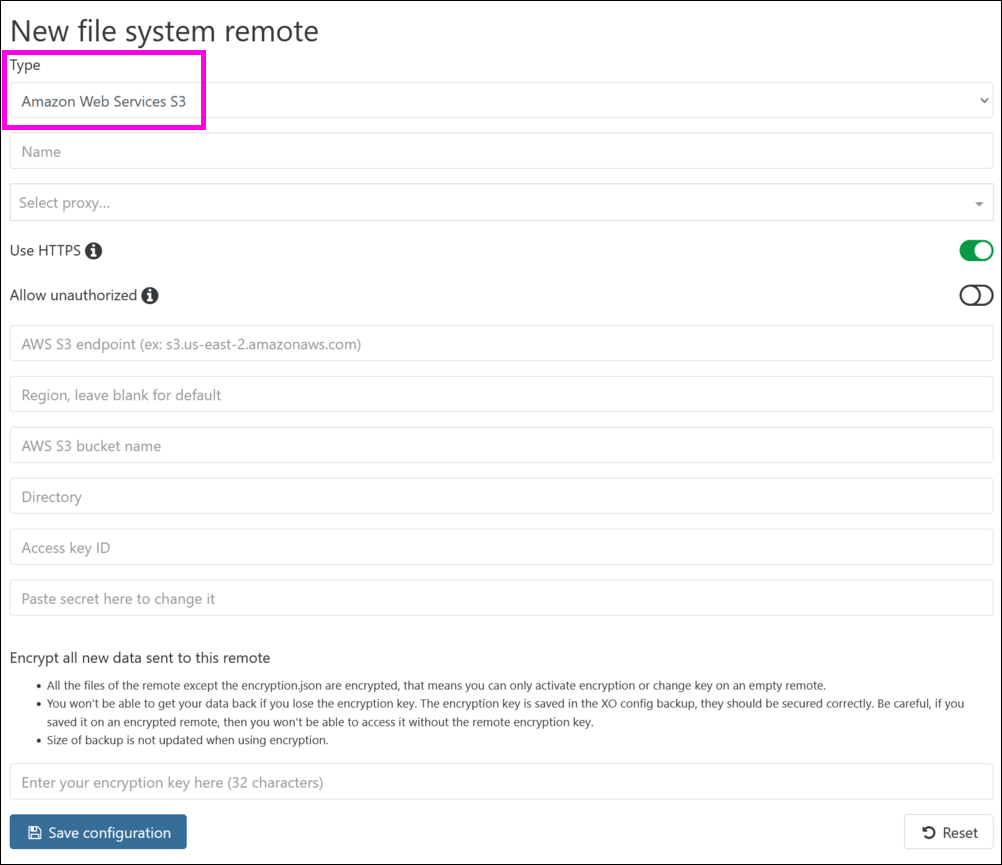1002x865 pixels.
Task: Click the info icon beside Allow unauthorized
Action: point(150,296)
